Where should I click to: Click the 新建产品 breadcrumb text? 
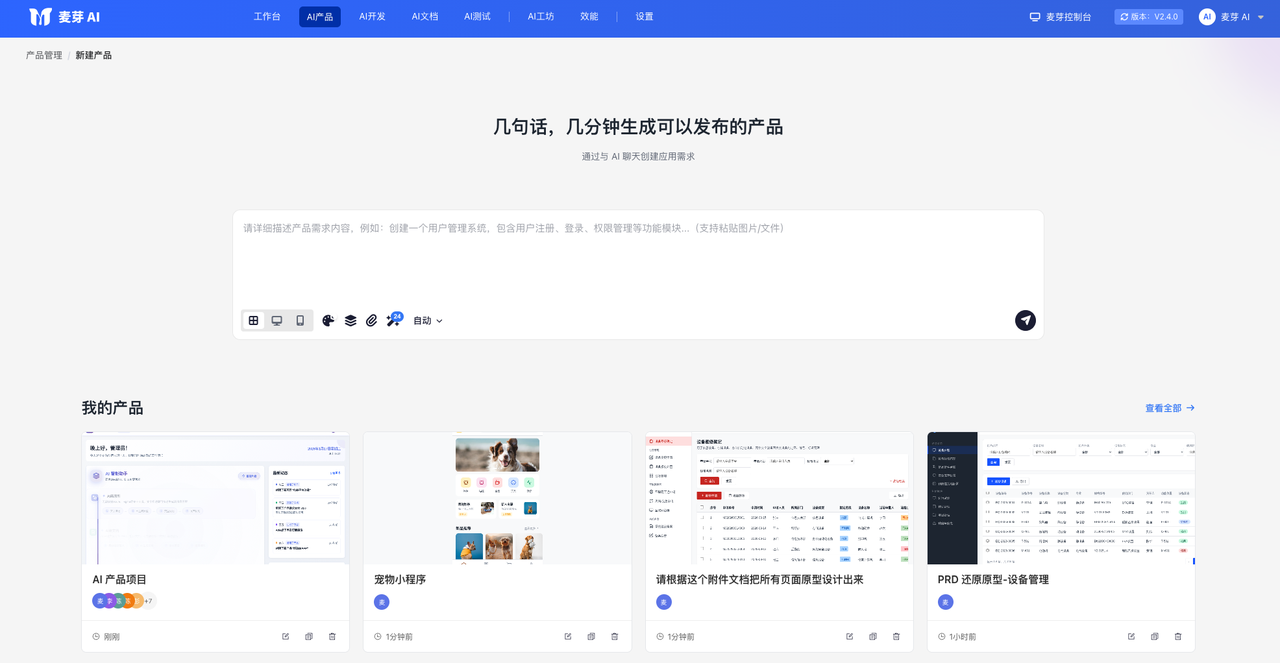[94, 55]
